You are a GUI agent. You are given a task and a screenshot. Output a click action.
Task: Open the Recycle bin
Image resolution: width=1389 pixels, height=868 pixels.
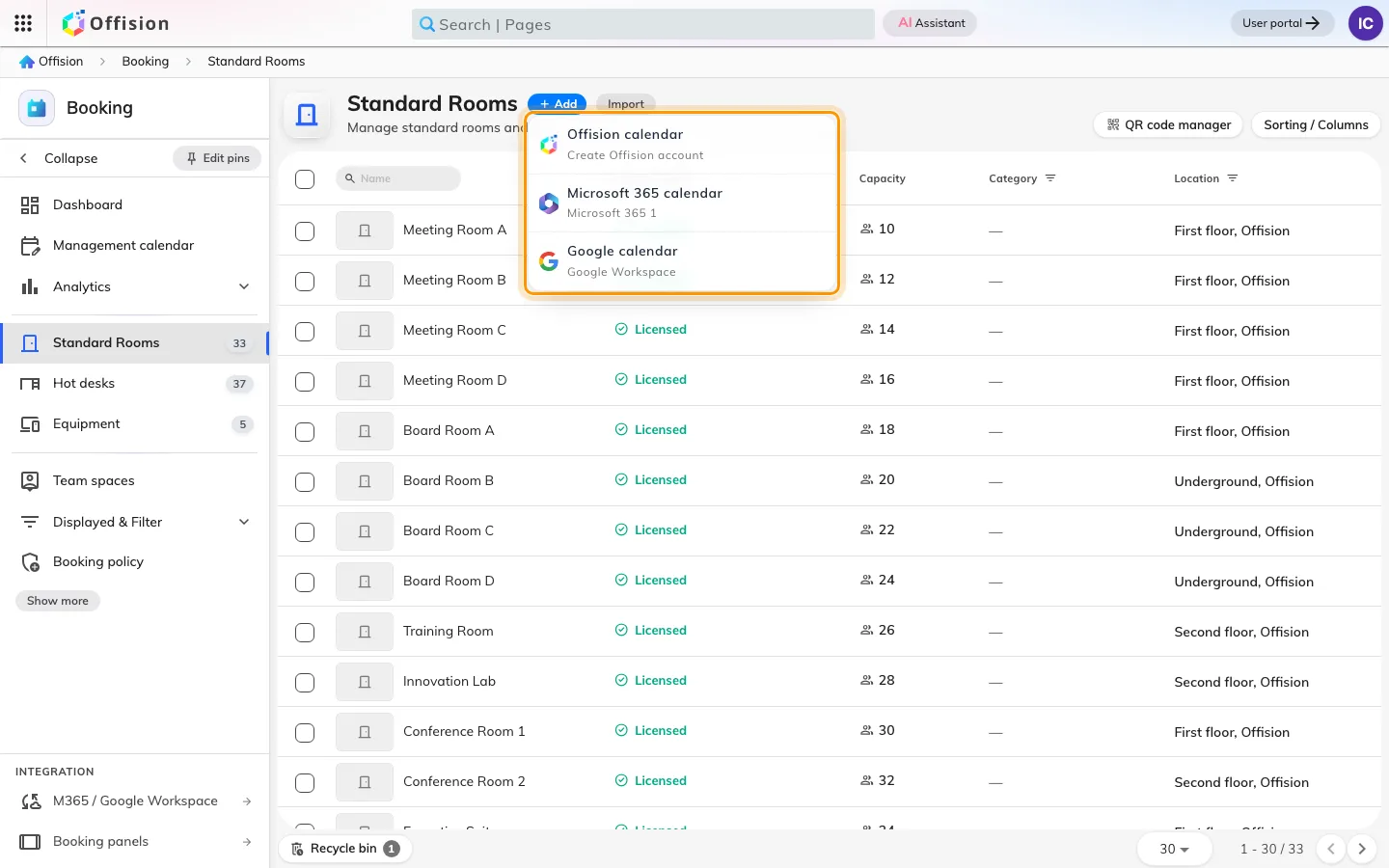click(x=345, y=849)
